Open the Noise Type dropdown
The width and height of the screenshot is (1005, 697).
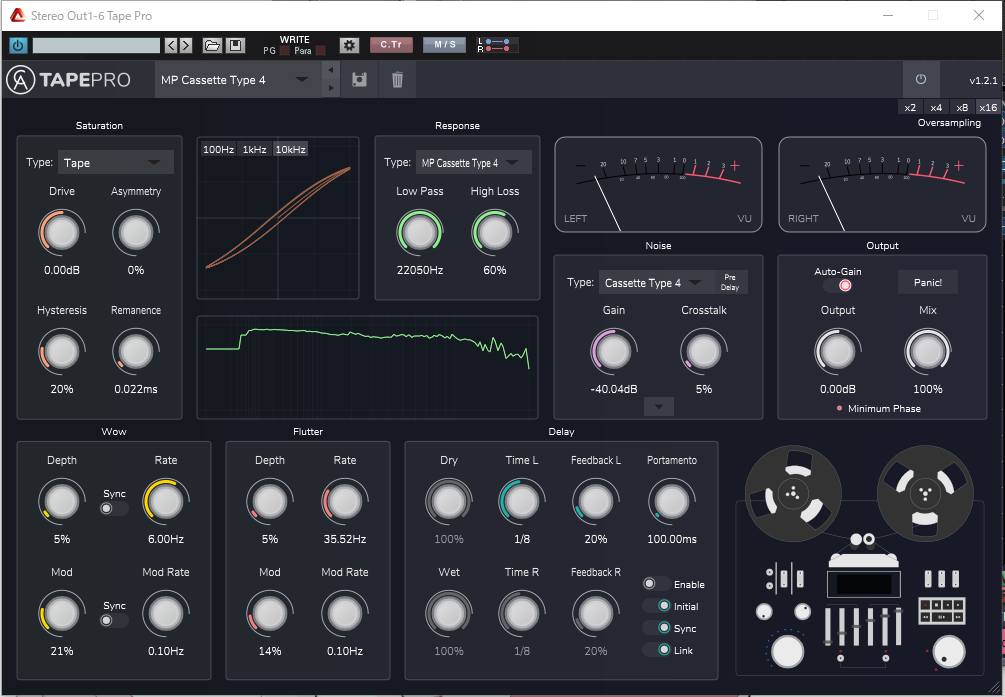pos(654,283)
